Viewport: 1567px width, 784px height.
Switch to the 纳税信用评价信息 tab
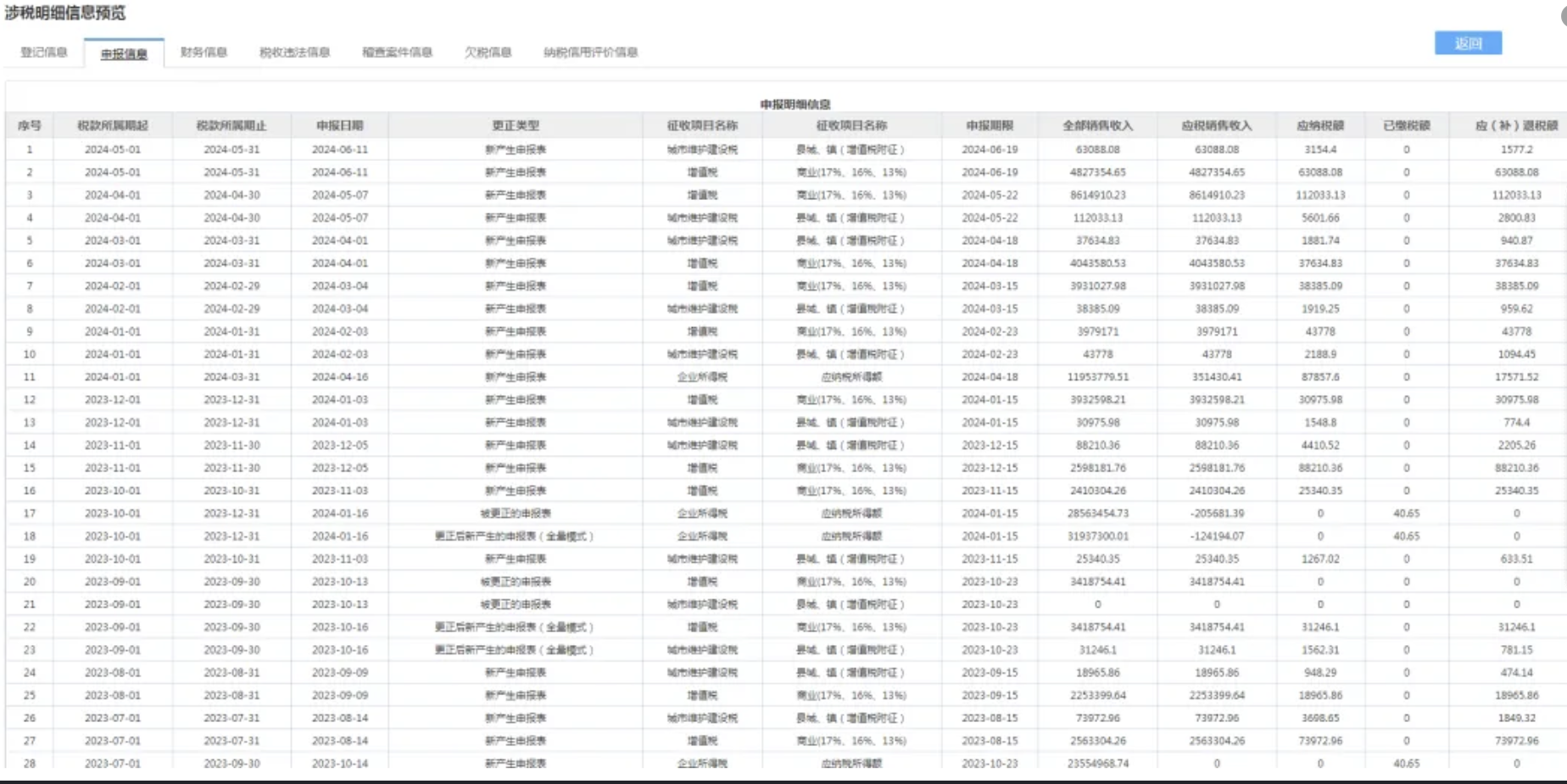point(590,53)
